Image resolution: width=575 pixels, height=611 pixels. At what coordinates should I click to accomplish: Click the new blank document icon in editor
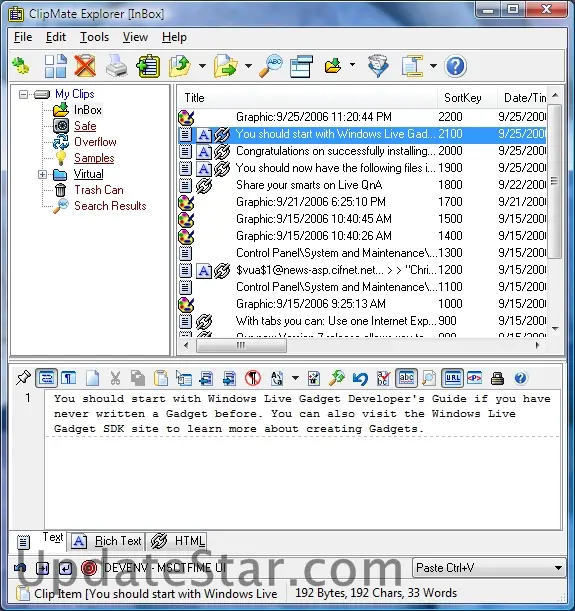[93, 378]
